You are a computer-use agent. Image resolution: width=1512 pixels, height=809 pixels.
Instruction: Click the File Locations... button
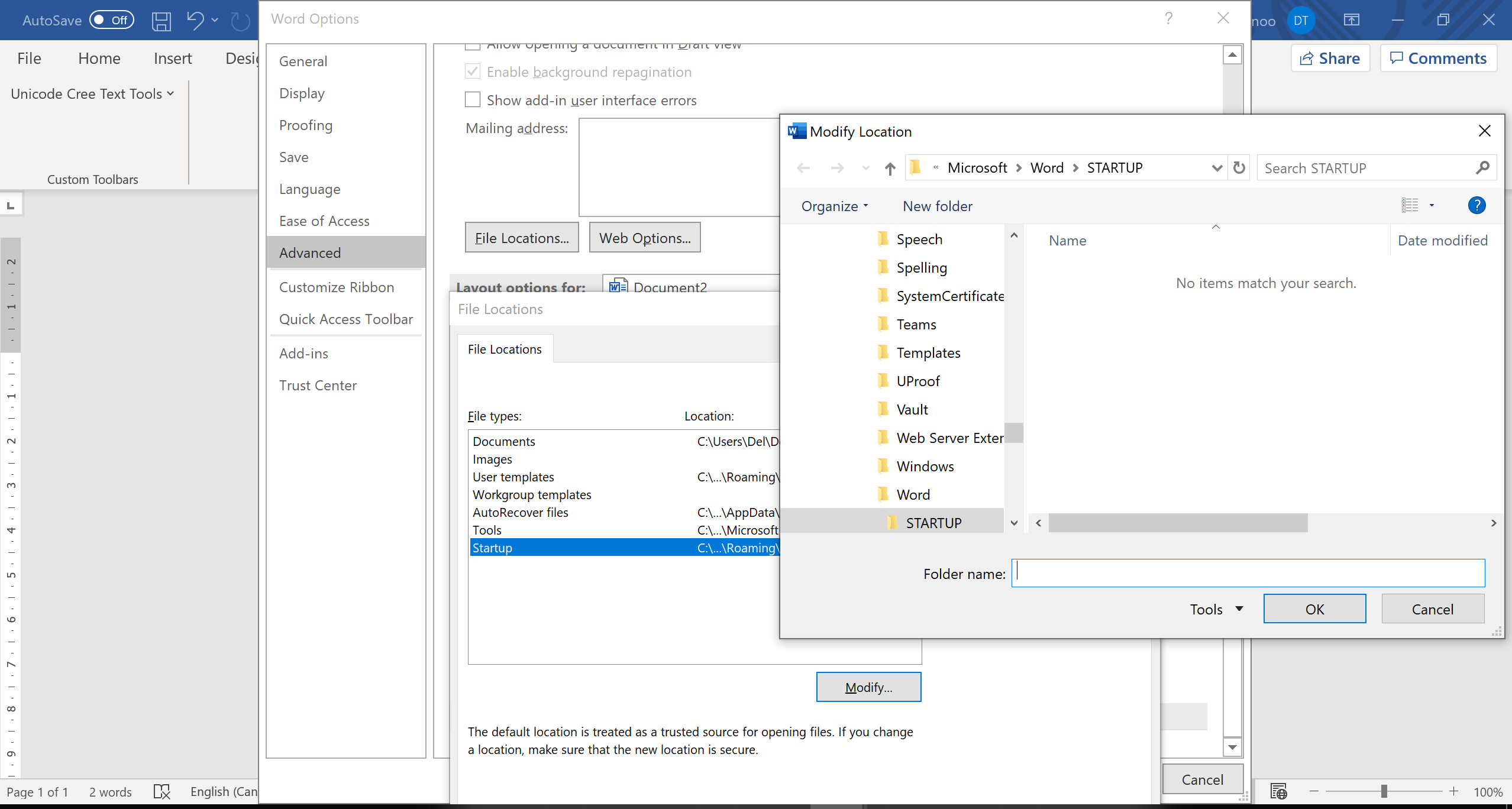point(522,238)
